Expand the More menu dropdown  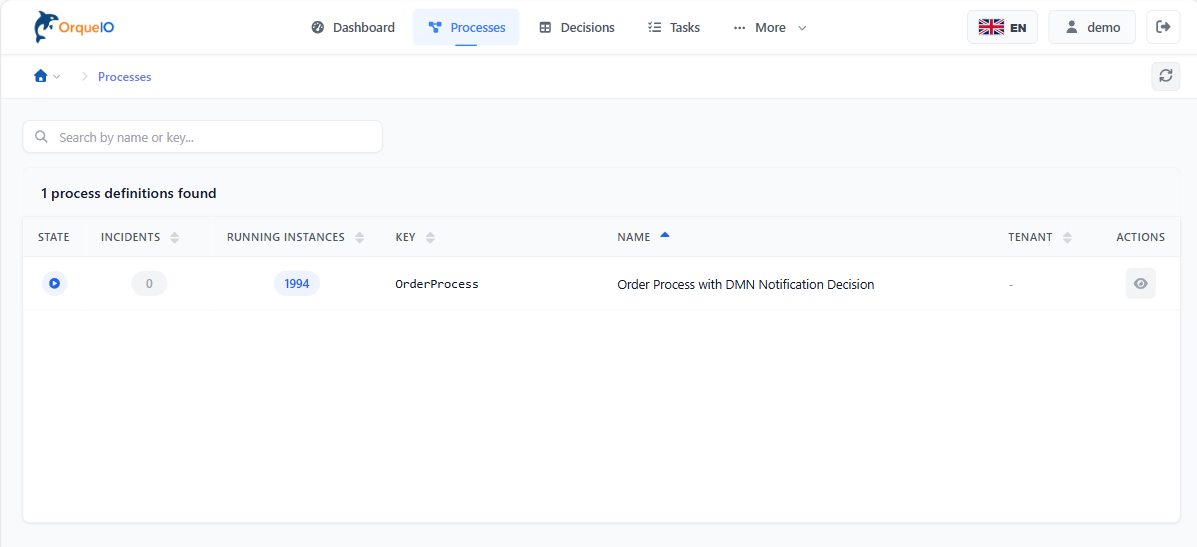coord(770,27)
